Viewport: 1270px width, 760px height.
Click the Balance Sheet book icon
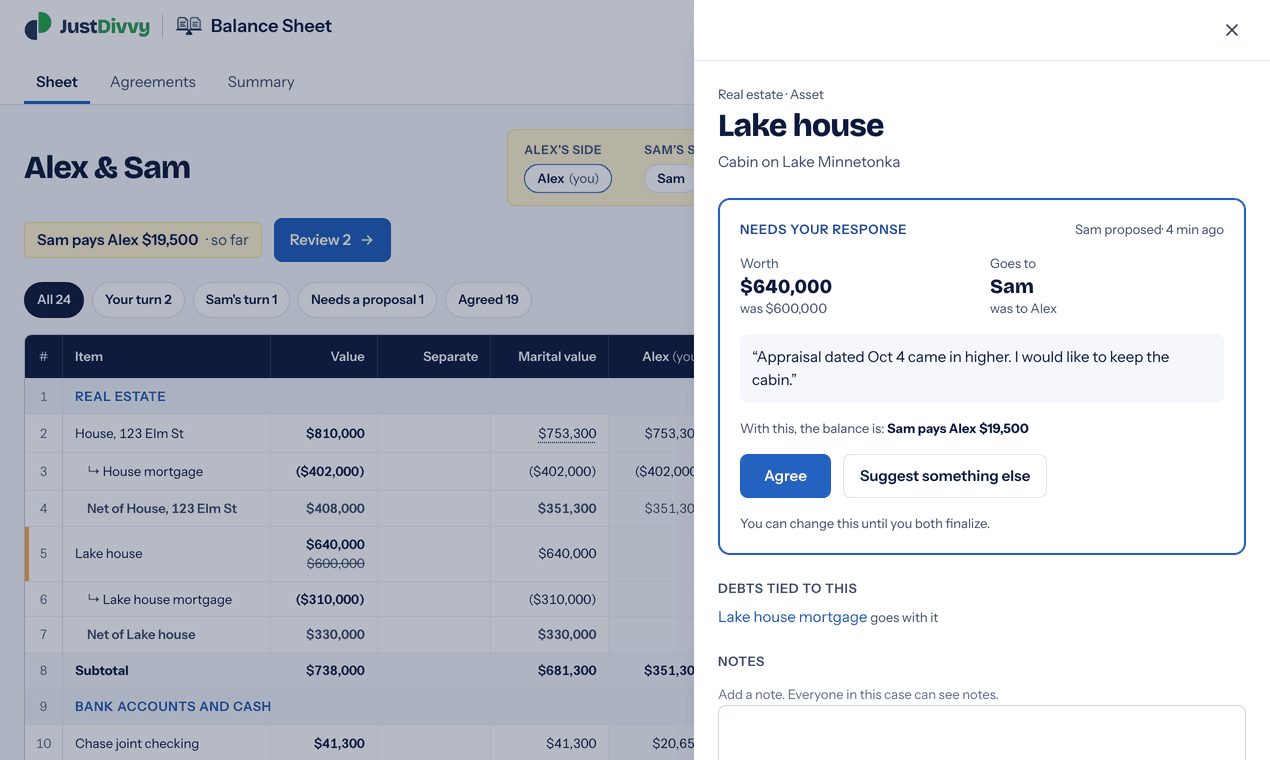point(189,26)
